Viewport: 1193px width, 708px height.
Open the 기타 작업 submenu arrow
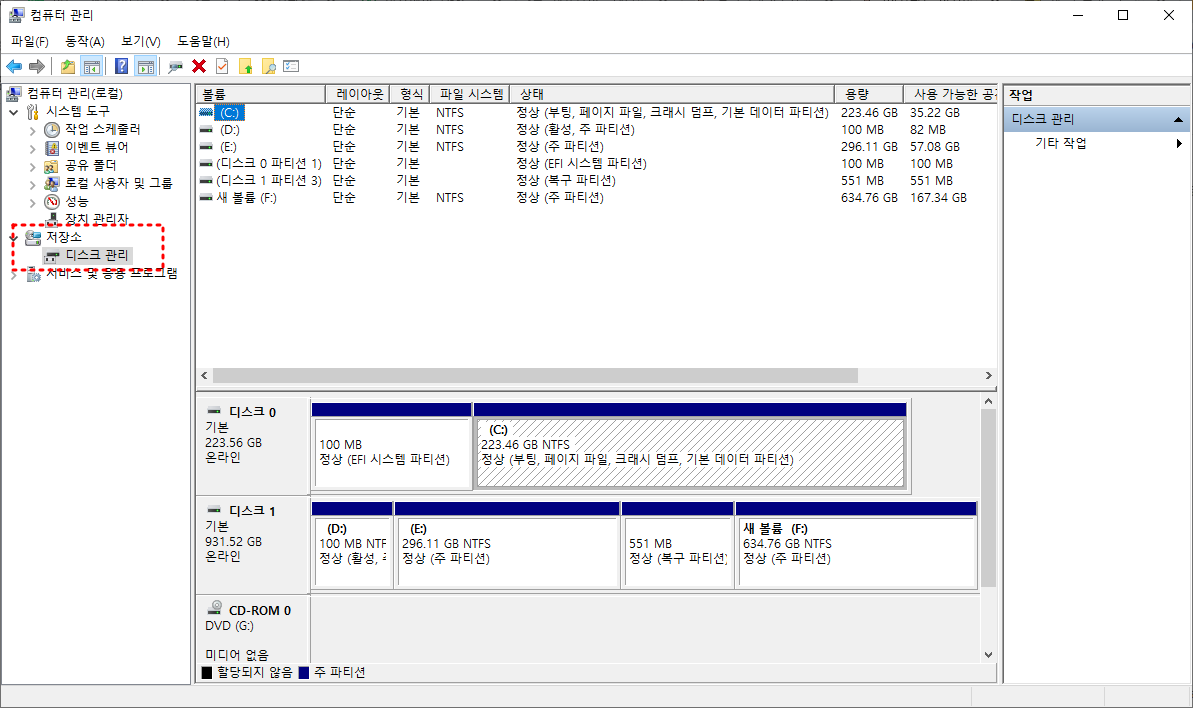(x=1179, y=143)
